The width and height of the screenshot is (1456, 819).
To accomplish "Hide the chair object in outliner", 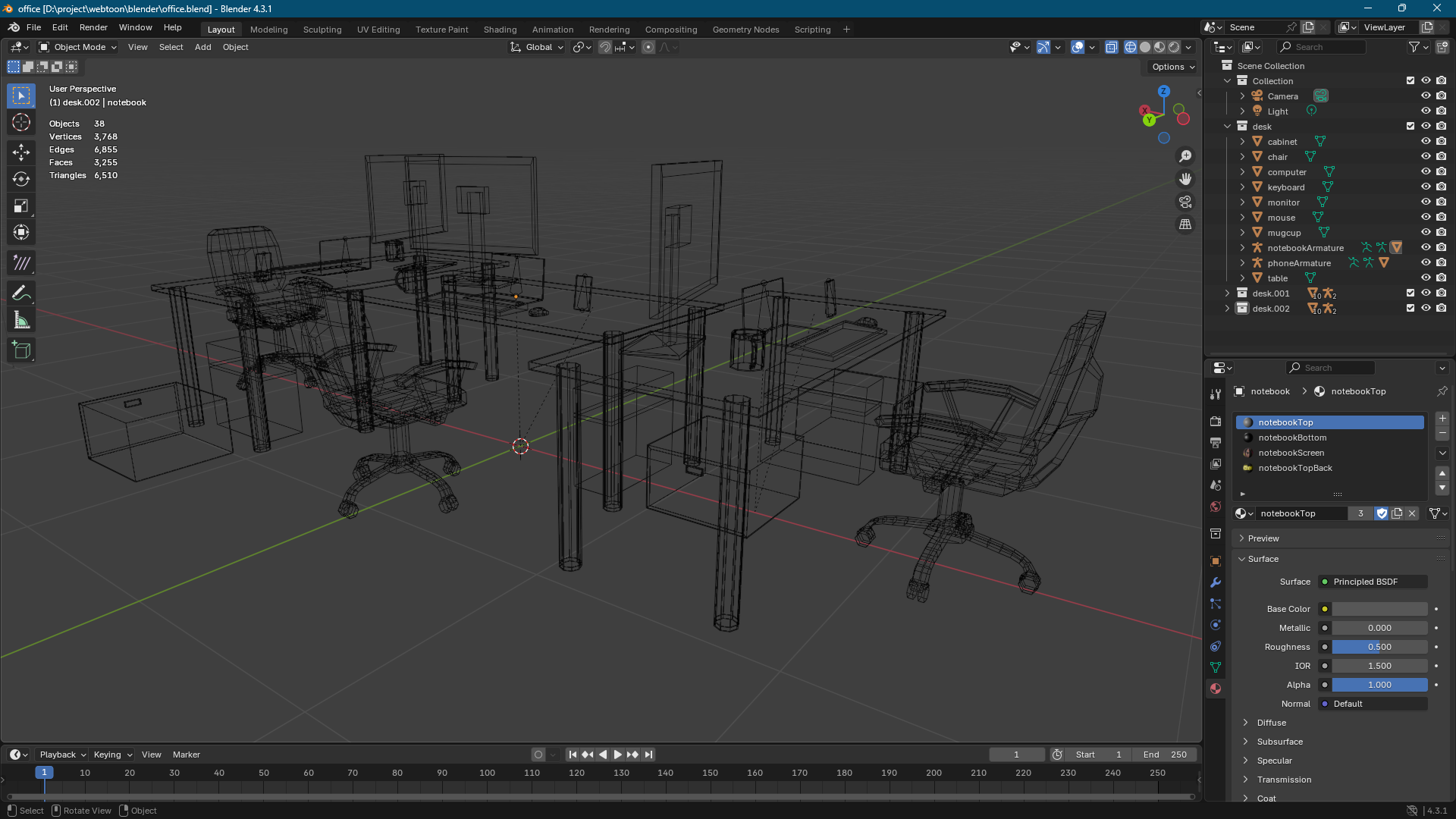I will click(x=1426, y=157).
